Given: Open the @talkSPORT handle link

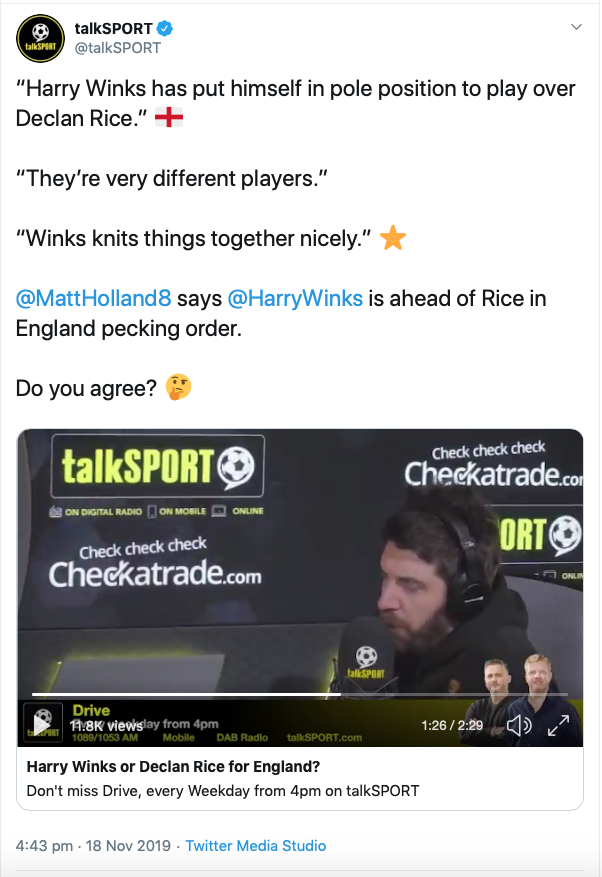Looking at the screenshot, I should coord(117,48).
